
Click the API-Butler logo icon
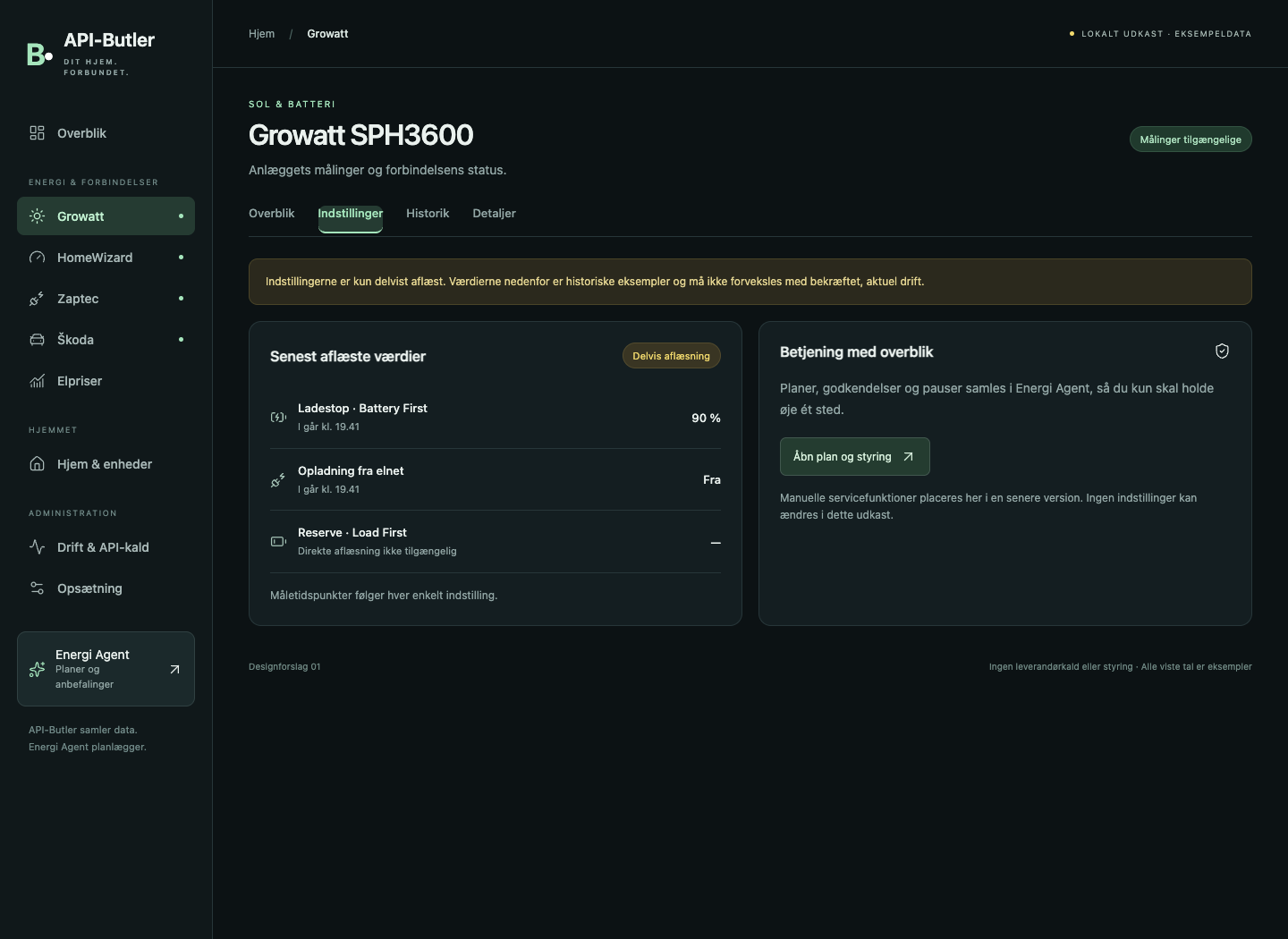point(40,55)
